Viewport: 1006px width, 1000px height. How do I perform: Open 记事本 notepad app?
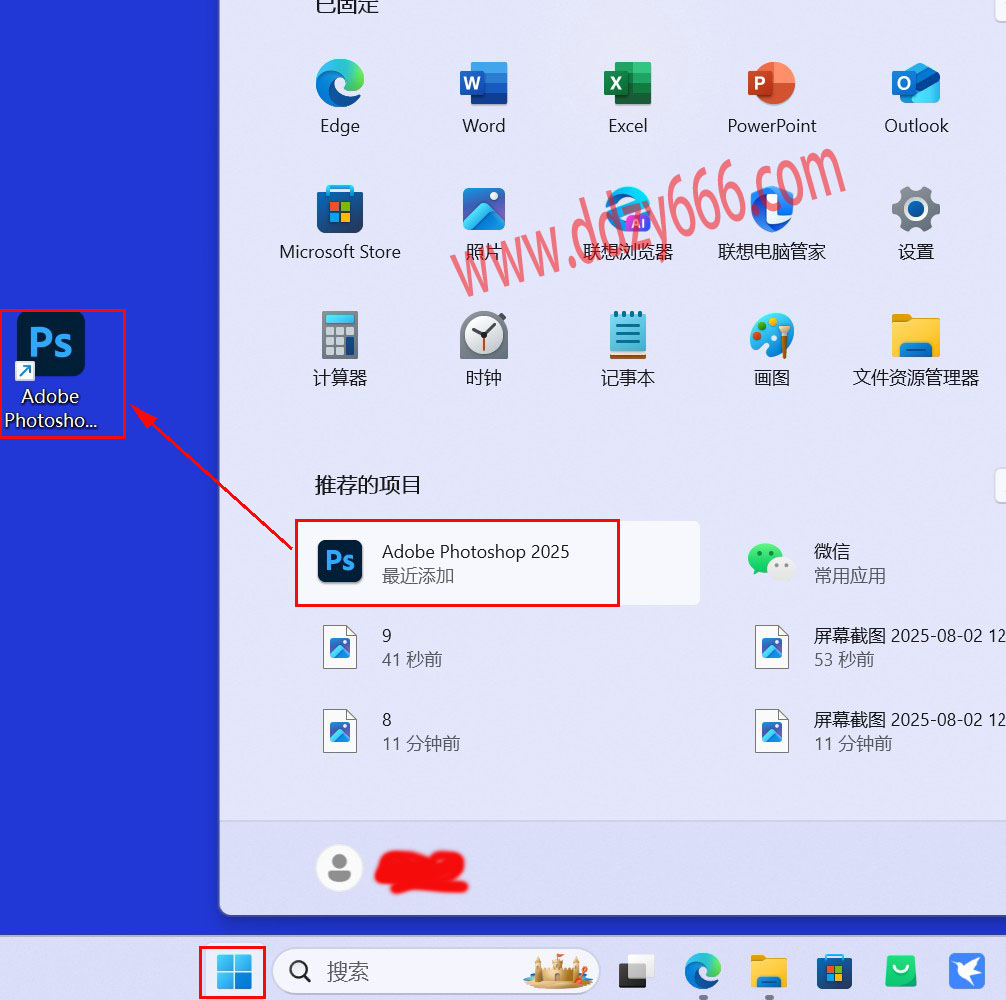(627, 349)
